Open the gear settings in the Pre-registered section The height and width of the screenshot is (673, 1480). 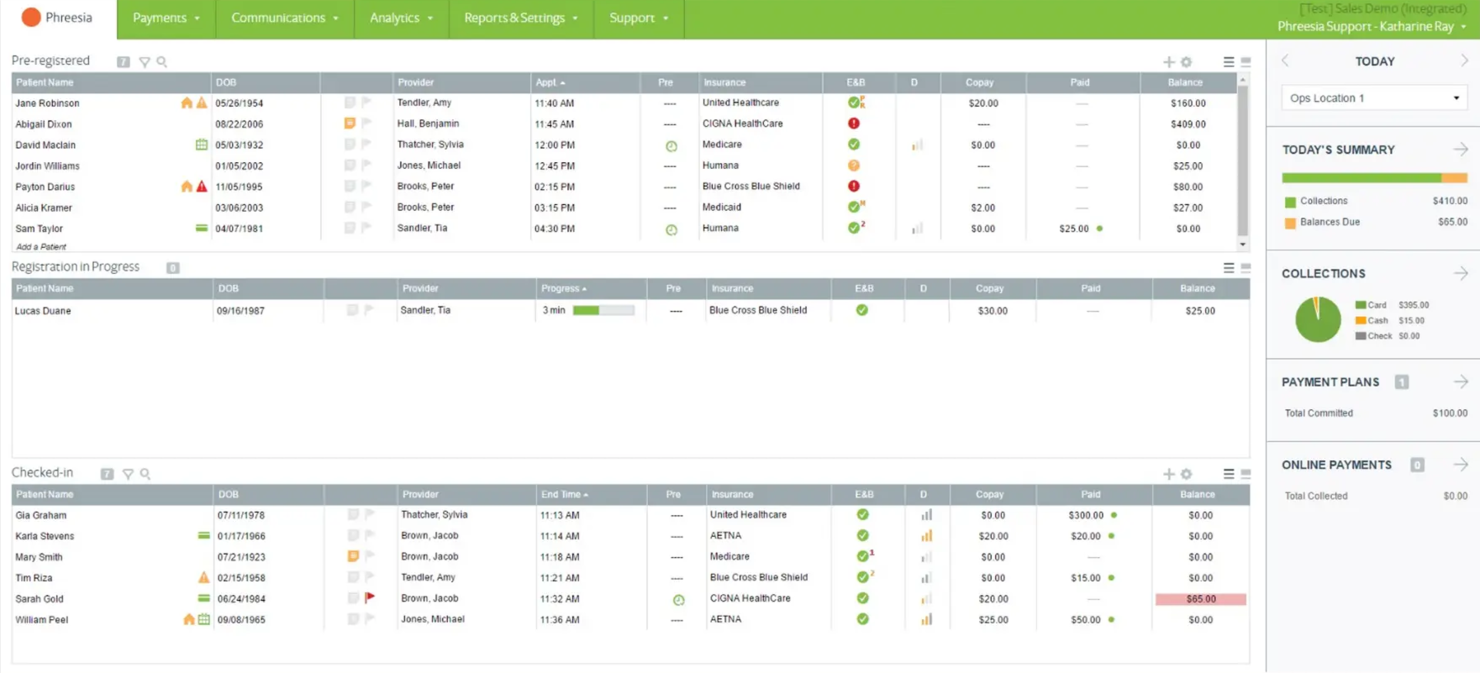[1186, 62]
